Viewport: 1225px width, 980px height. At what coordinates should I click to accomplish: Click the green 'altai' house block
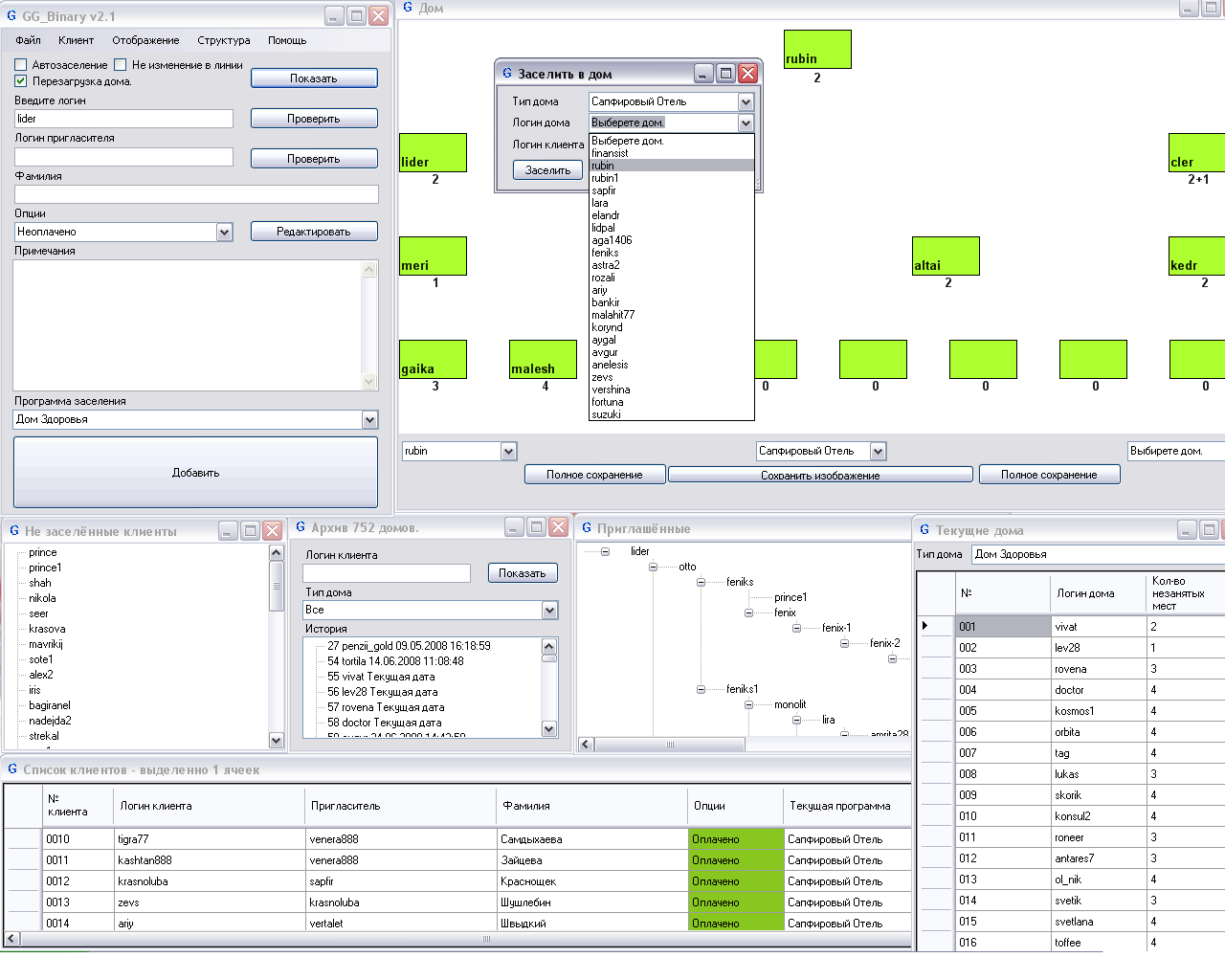point(946,256)
